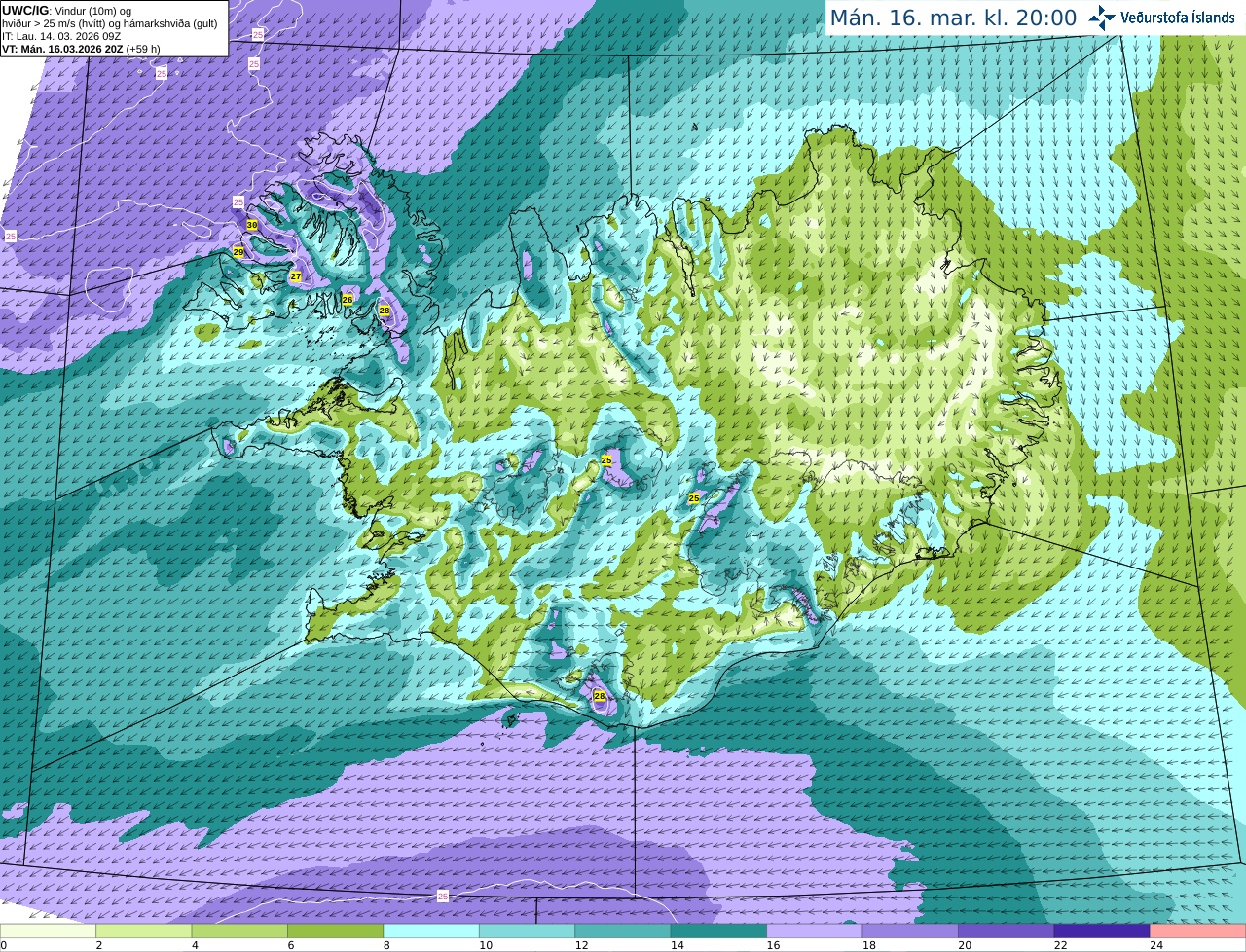Click the Veðurstofa Íslands logo icon
1246x952 pixels.
click(x=1102, y=18)
